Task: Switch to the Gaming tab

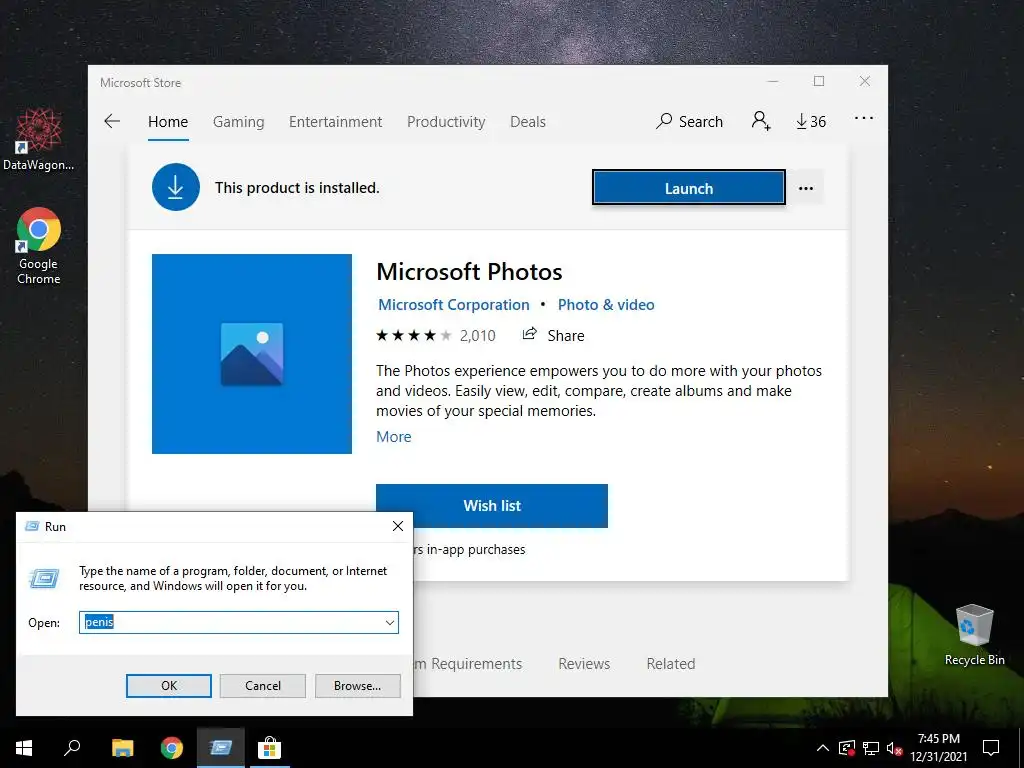Action: pyautogui.click(x=238, y=122)
